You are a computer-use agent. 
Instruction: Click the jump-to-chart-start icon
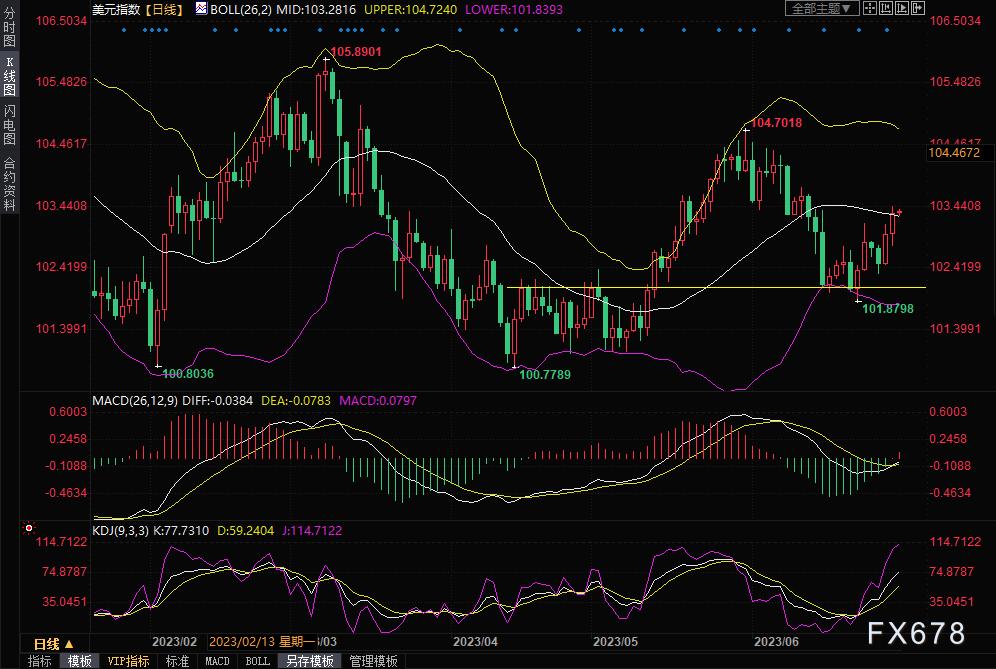tap(885, 8)
